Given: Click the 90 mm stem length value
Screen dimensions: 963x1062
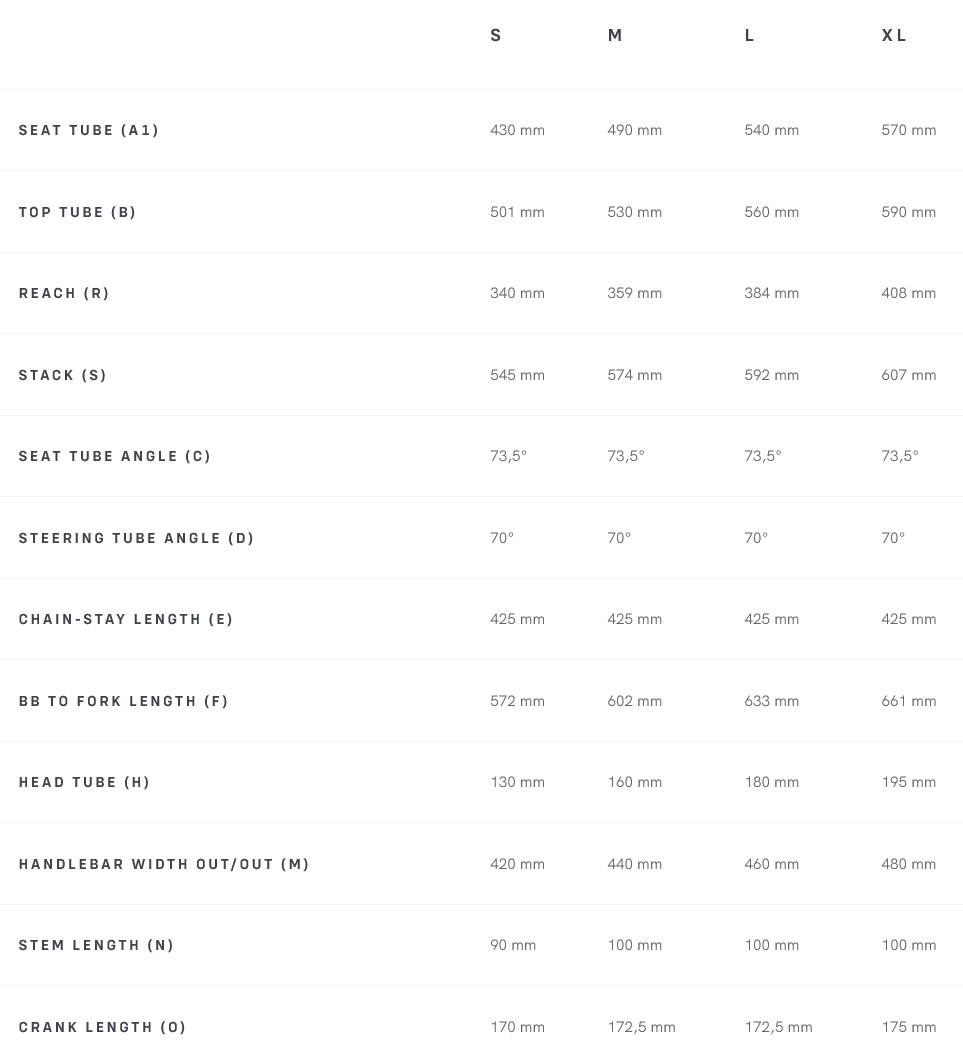Looking at the screenshot, I should [x=513, y=945].
